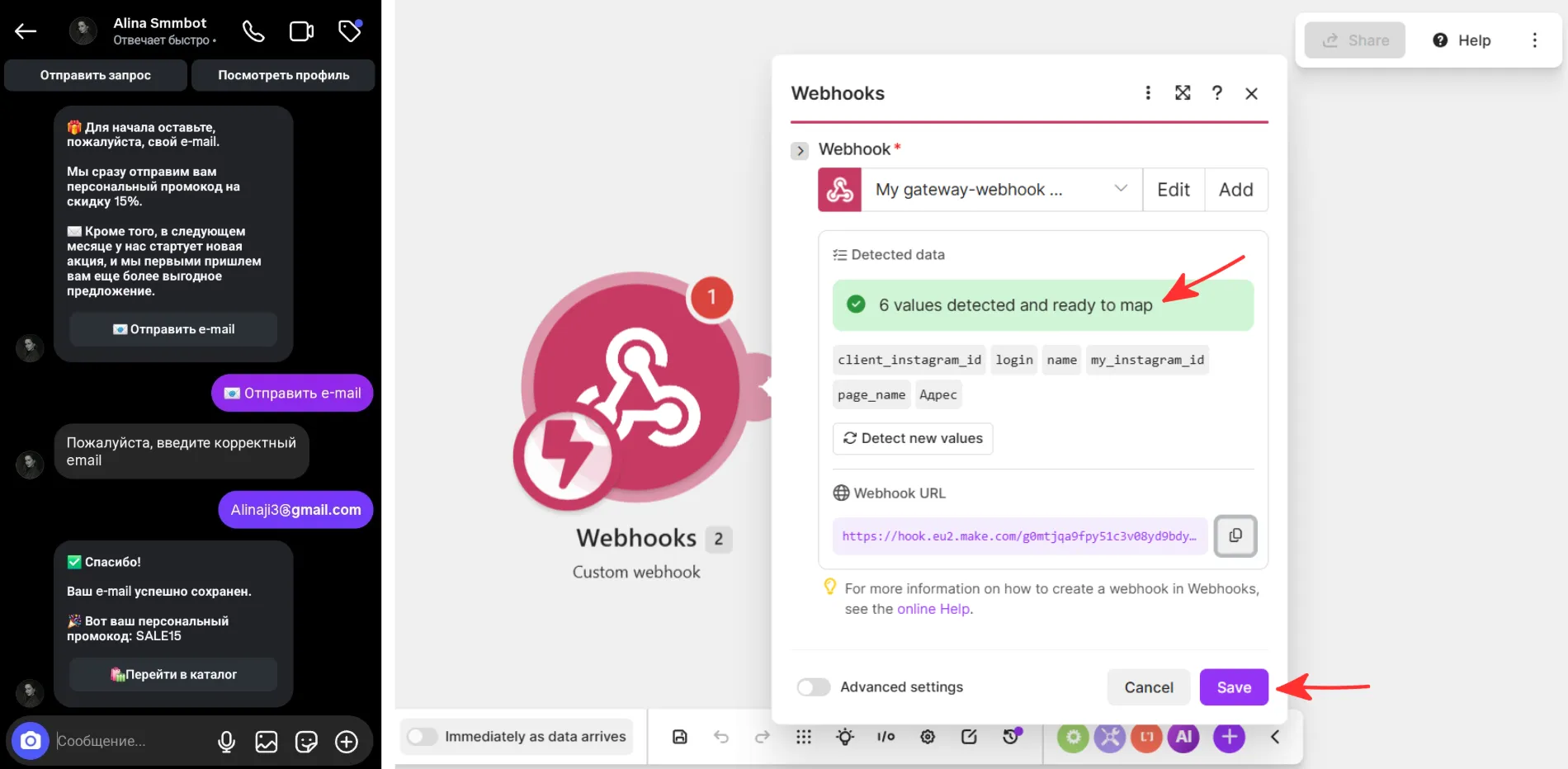The width and height of the screenshot is (1568, 769).
Task: Click the Адрес value chip
Action: coord(938,394)
